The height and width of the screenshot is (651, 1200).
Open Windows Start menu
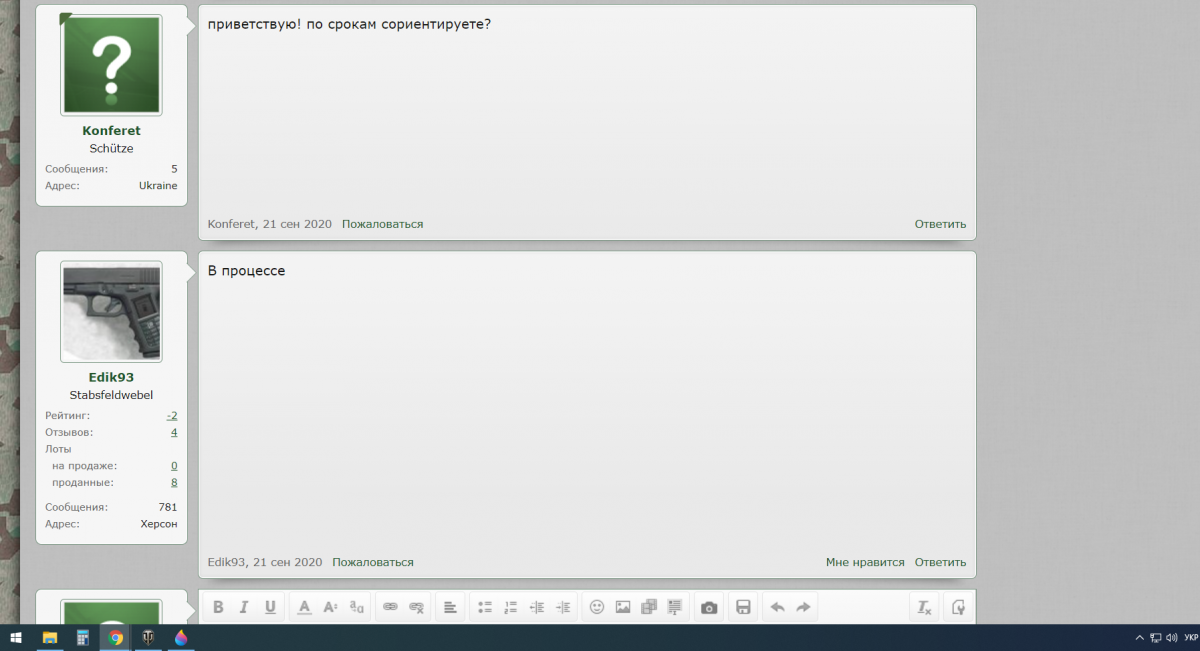coord(16,637)
